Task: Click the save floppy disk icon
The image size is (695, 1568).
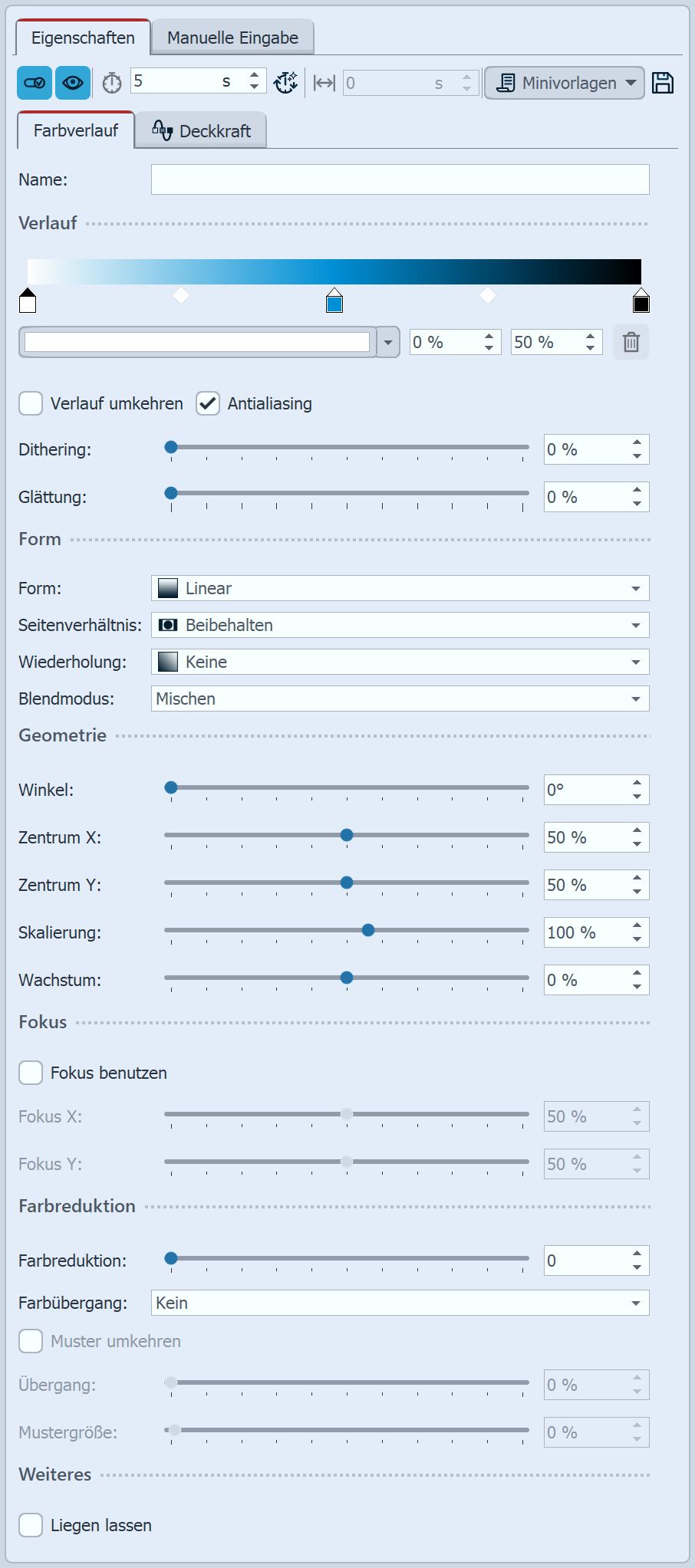Action: [x=663, y=83]
